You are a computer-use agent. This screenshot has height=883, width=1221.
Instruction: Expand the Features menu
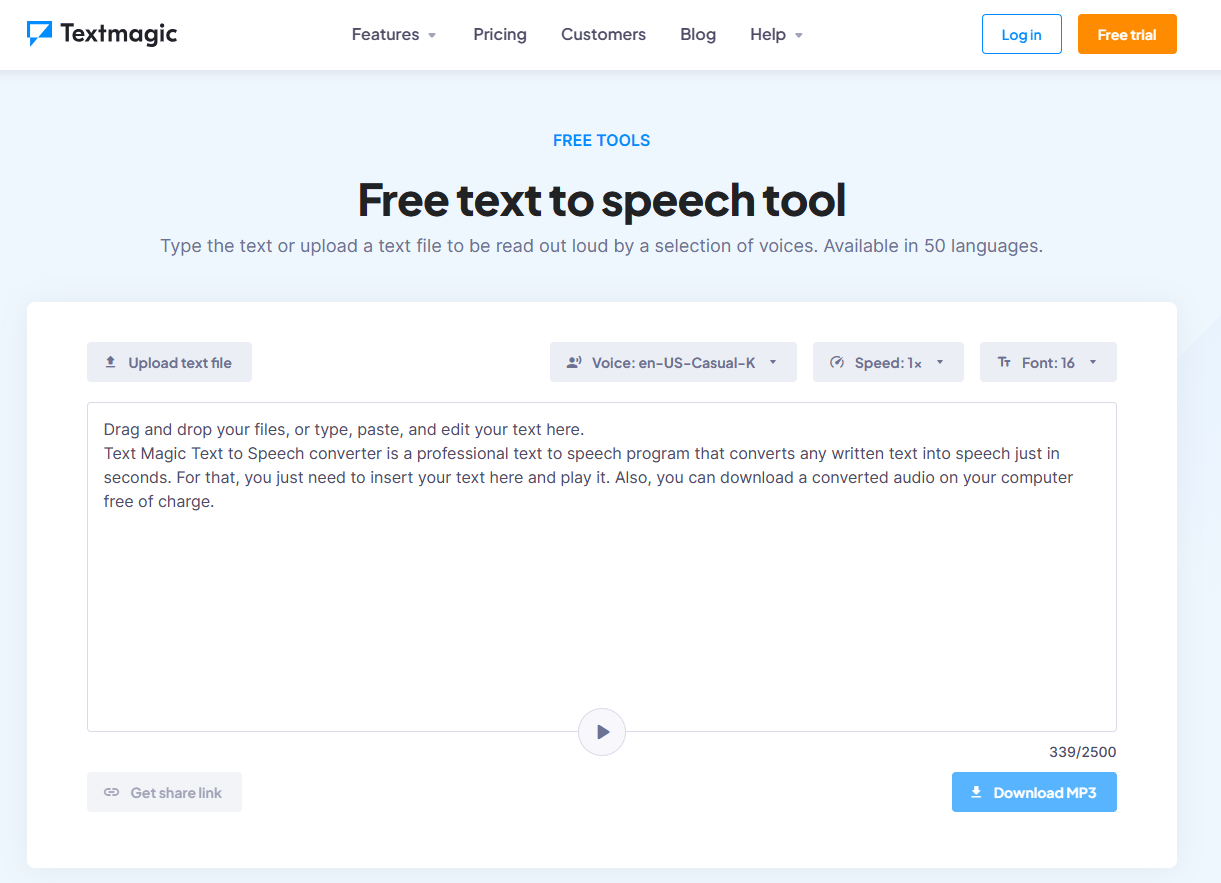pos(394,34)
